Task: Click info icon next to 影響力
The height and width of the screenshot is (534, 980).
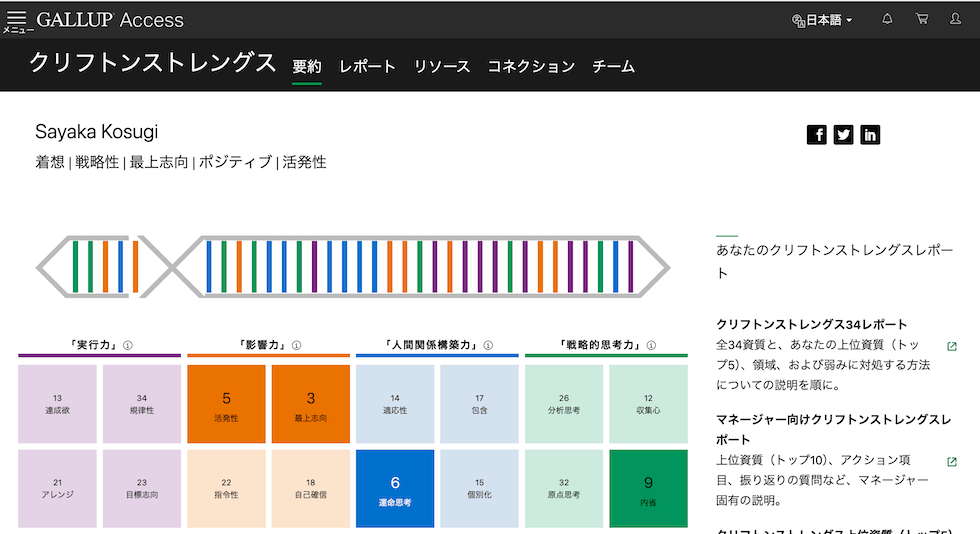Action: coord(297,345)
